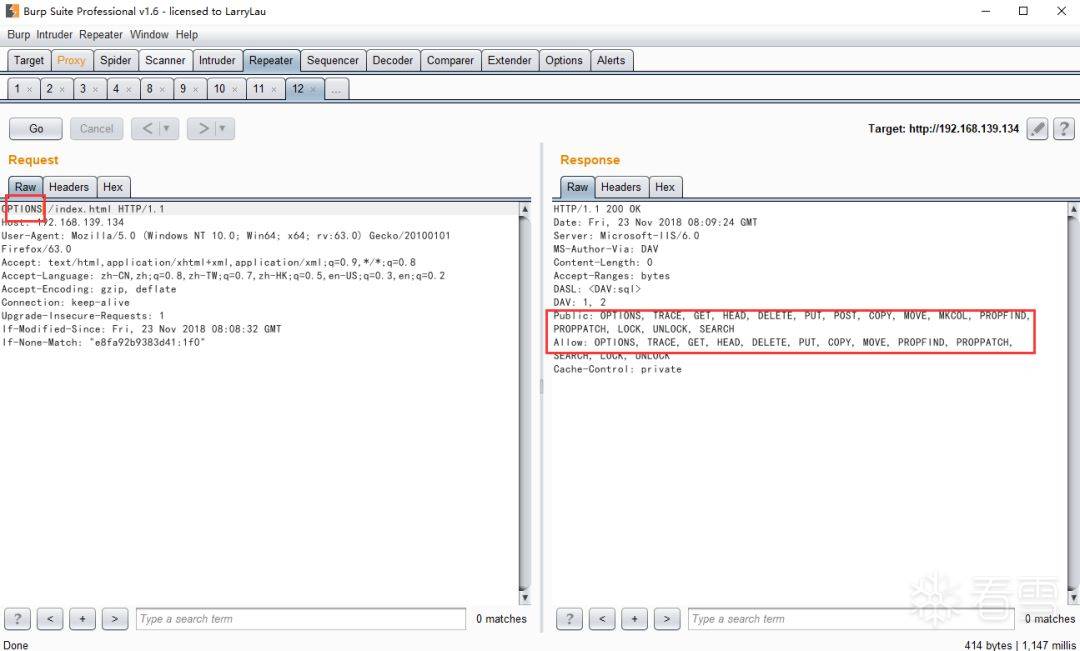Select the request Hex view tab

click(x=113, y=187)
